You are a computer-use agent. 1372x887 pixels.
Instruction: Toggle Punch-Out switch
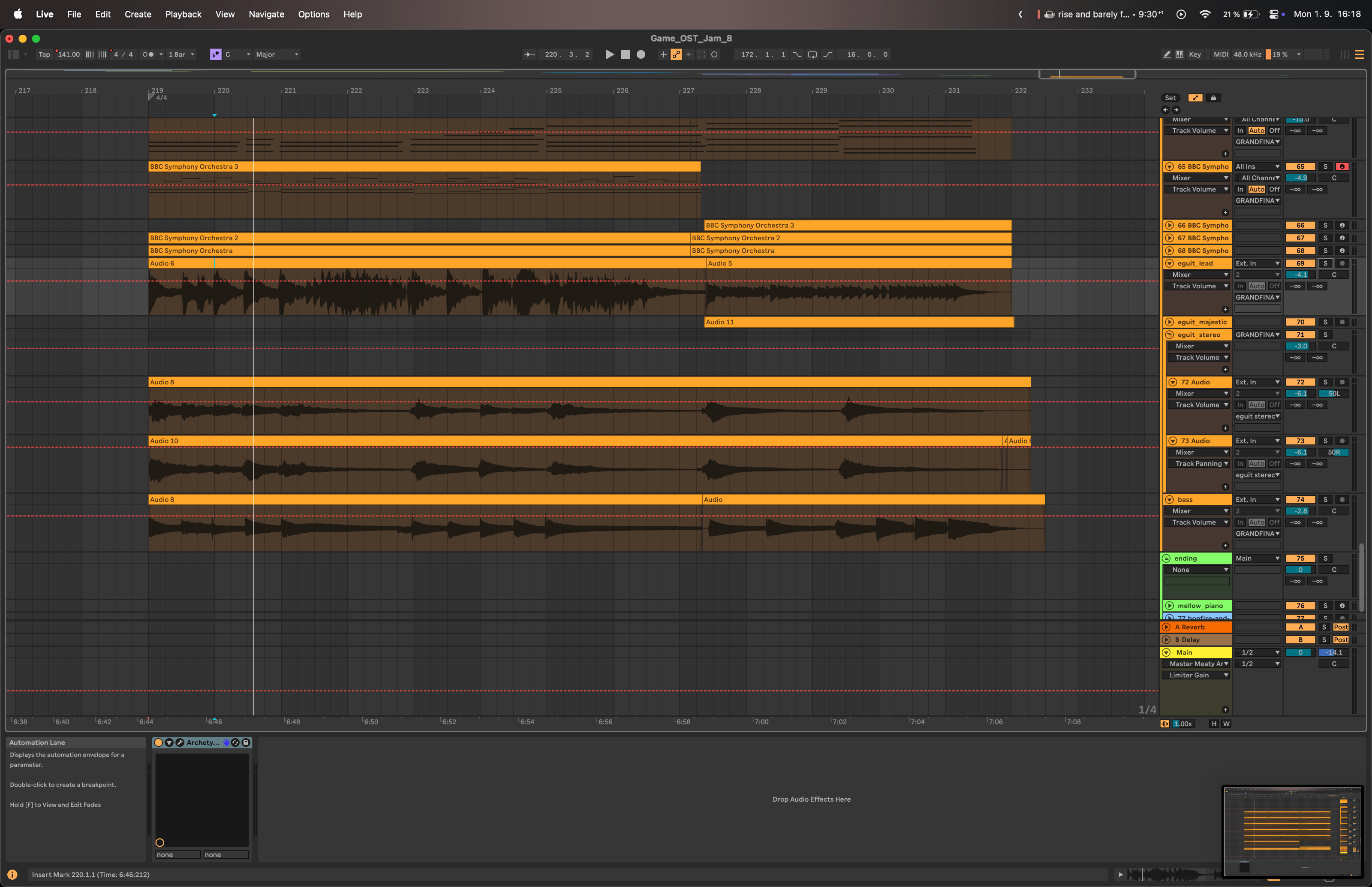coord(828,54)
